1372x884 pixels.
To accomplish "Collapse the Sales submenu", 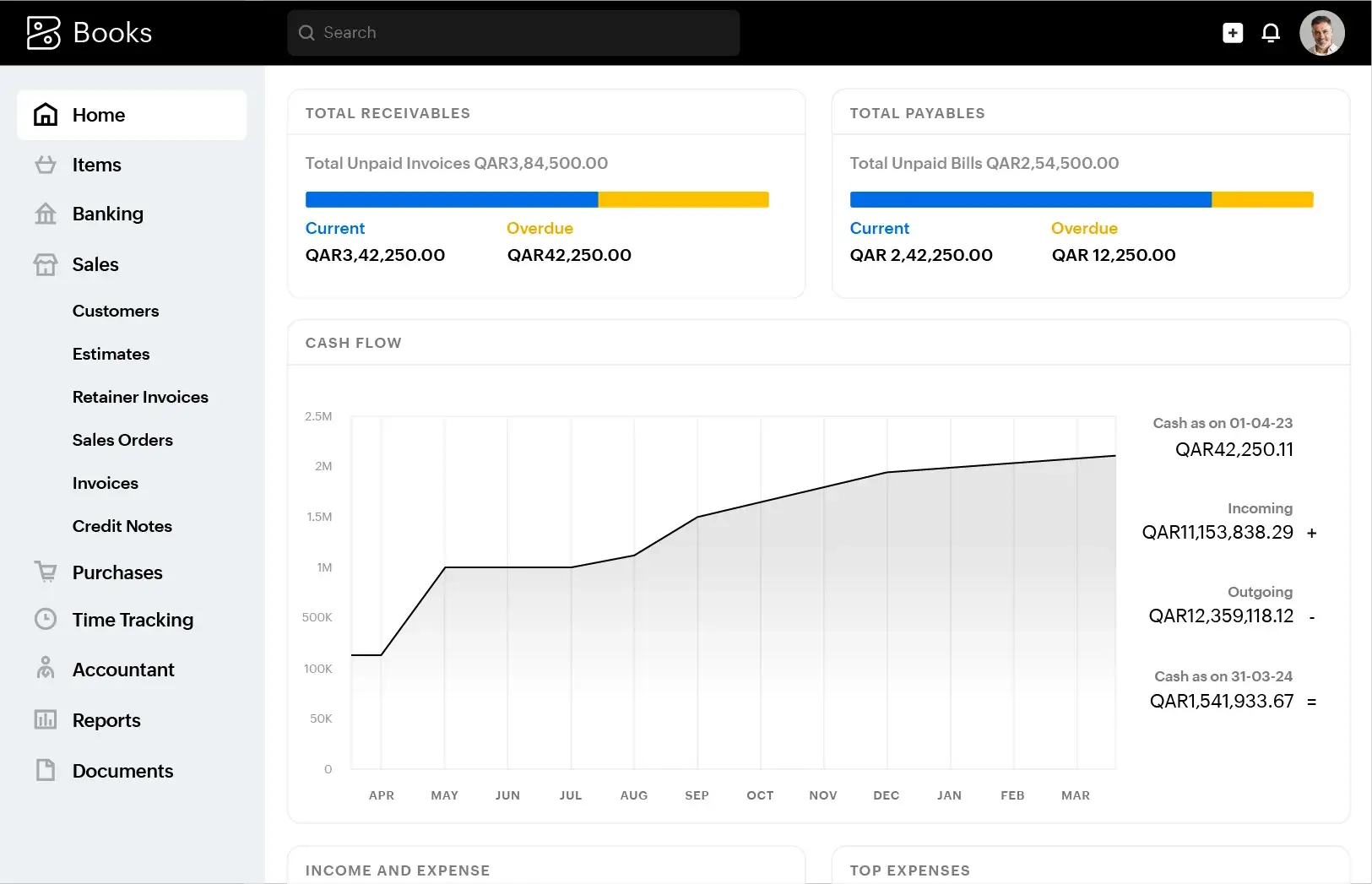I will click(x=95, y=264).
